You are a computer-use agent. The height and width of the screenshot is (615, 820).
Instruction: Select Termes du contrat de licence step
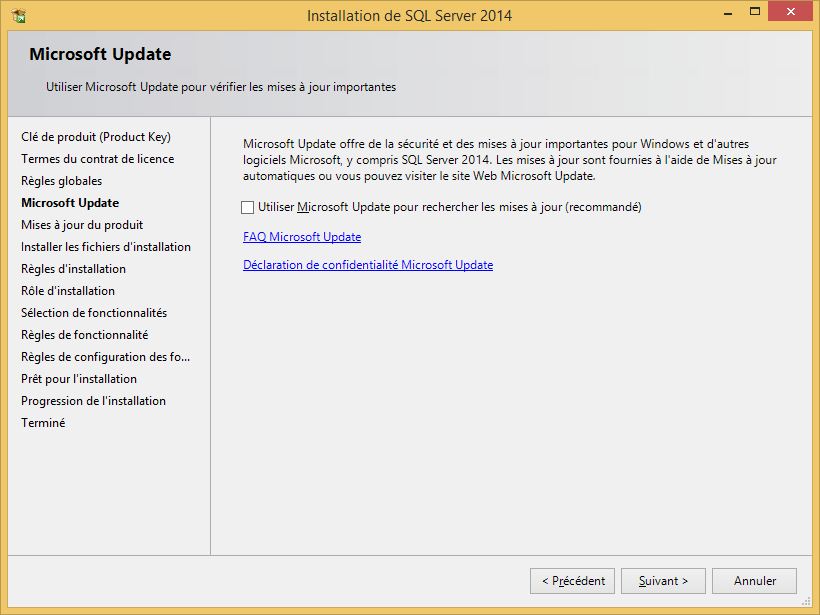[97, 159]
